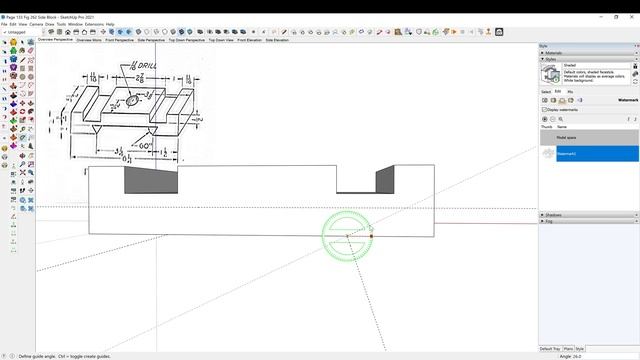
Task: Open Face settings in Styles Edit
Action: click(553, 100)
